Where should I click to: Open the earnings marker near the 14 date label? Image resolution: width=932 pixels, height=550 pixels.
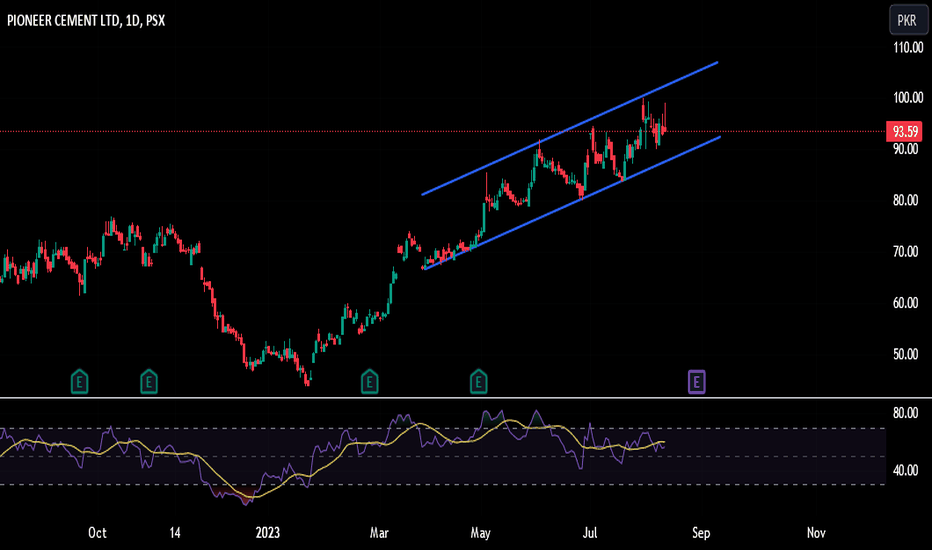pos(149,382)
